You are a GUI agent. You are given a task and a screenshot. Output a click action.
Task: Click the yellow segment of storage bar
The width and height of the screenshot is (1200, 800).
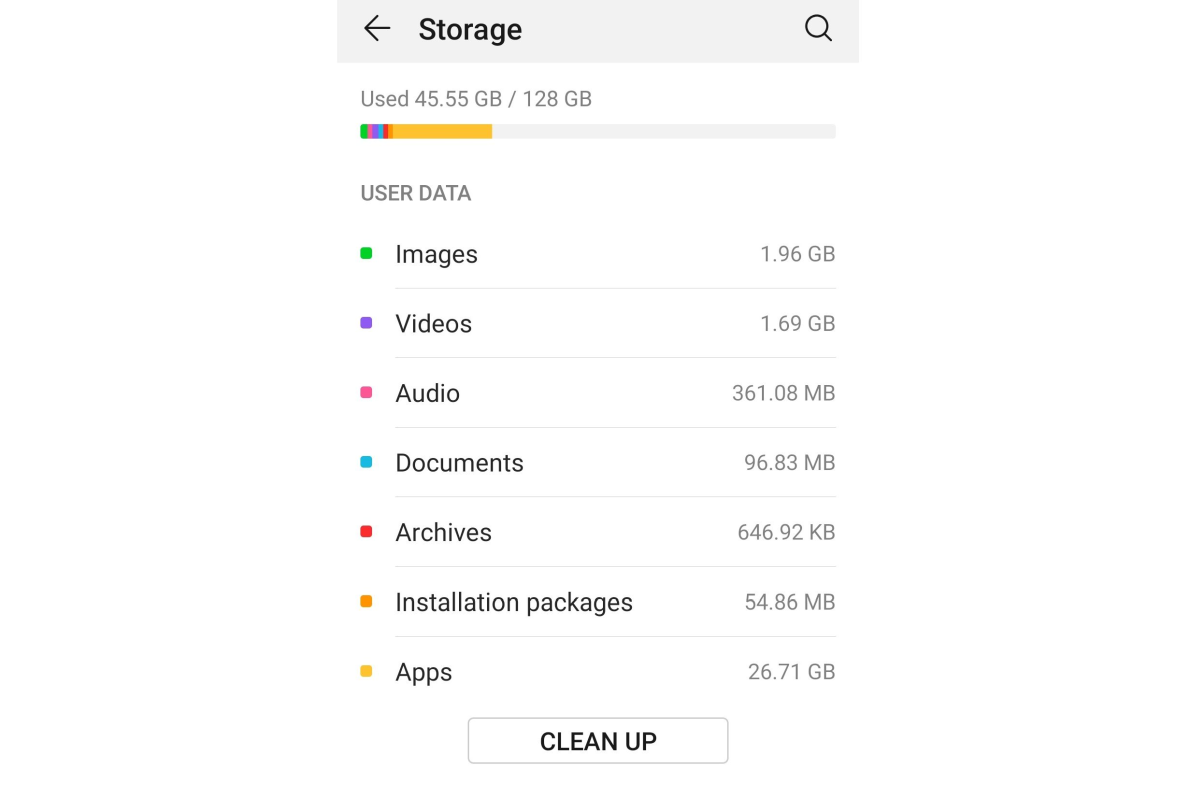(442, 131)
